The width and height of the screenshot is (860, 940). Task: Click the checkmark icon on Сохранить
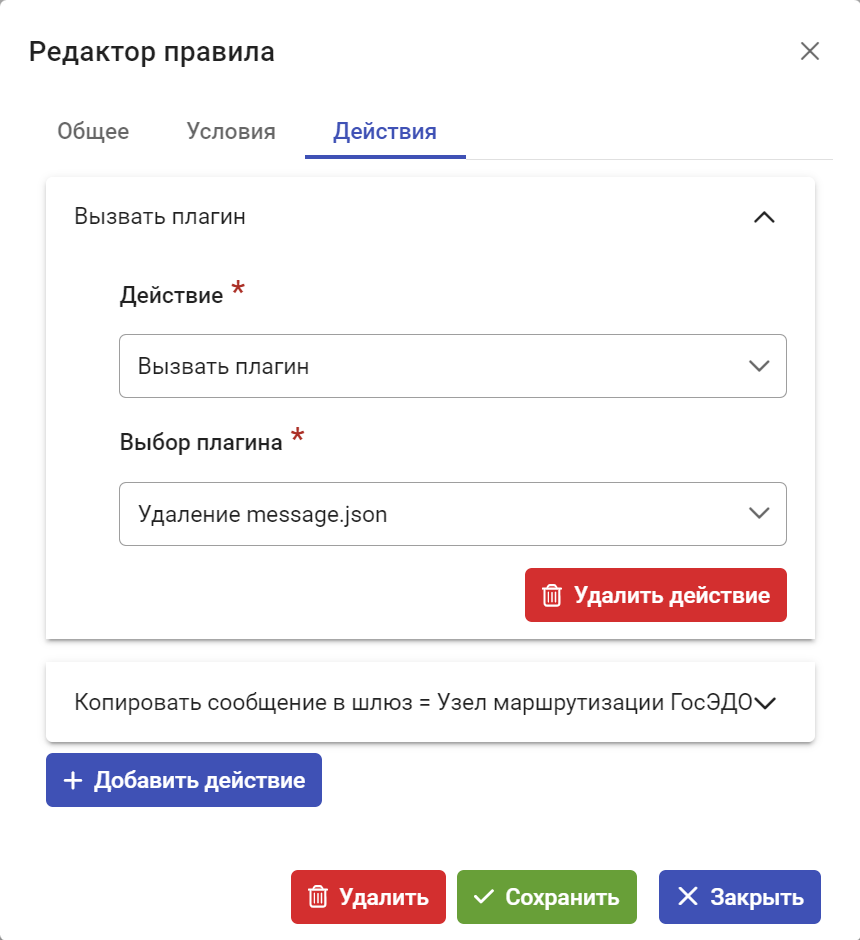tap(484, 897)
